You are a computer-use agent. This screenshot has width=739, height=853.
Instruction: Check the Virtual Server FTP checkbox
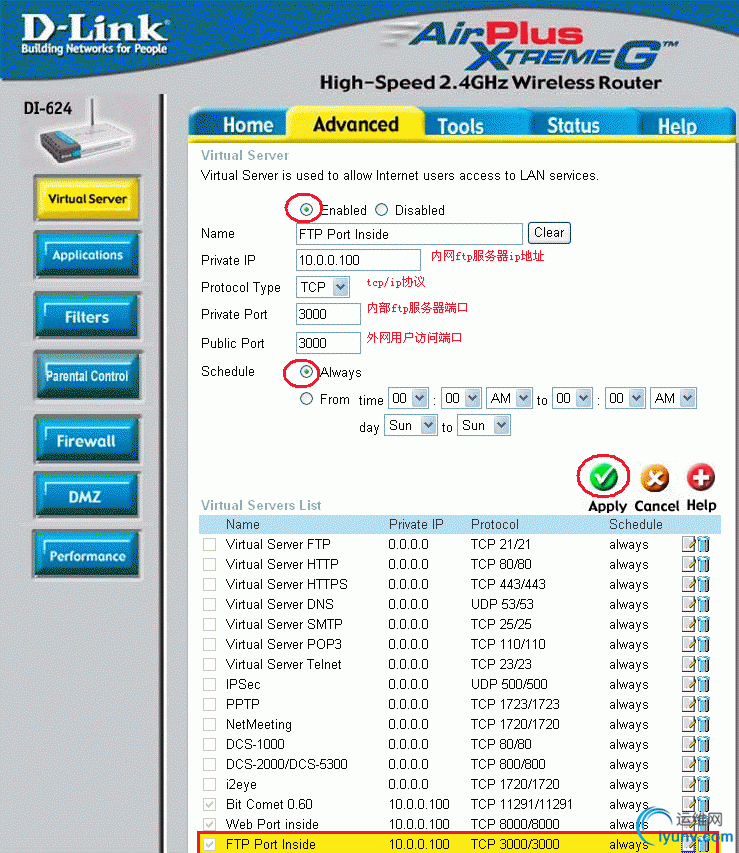[210, 544]
